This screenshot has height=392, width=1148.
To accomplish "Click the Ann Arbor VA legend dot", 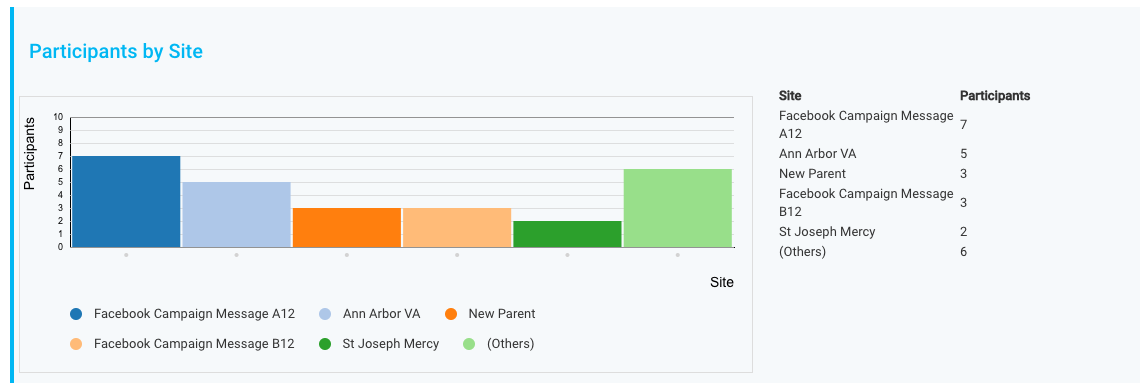I will click(x=325, y=314).
